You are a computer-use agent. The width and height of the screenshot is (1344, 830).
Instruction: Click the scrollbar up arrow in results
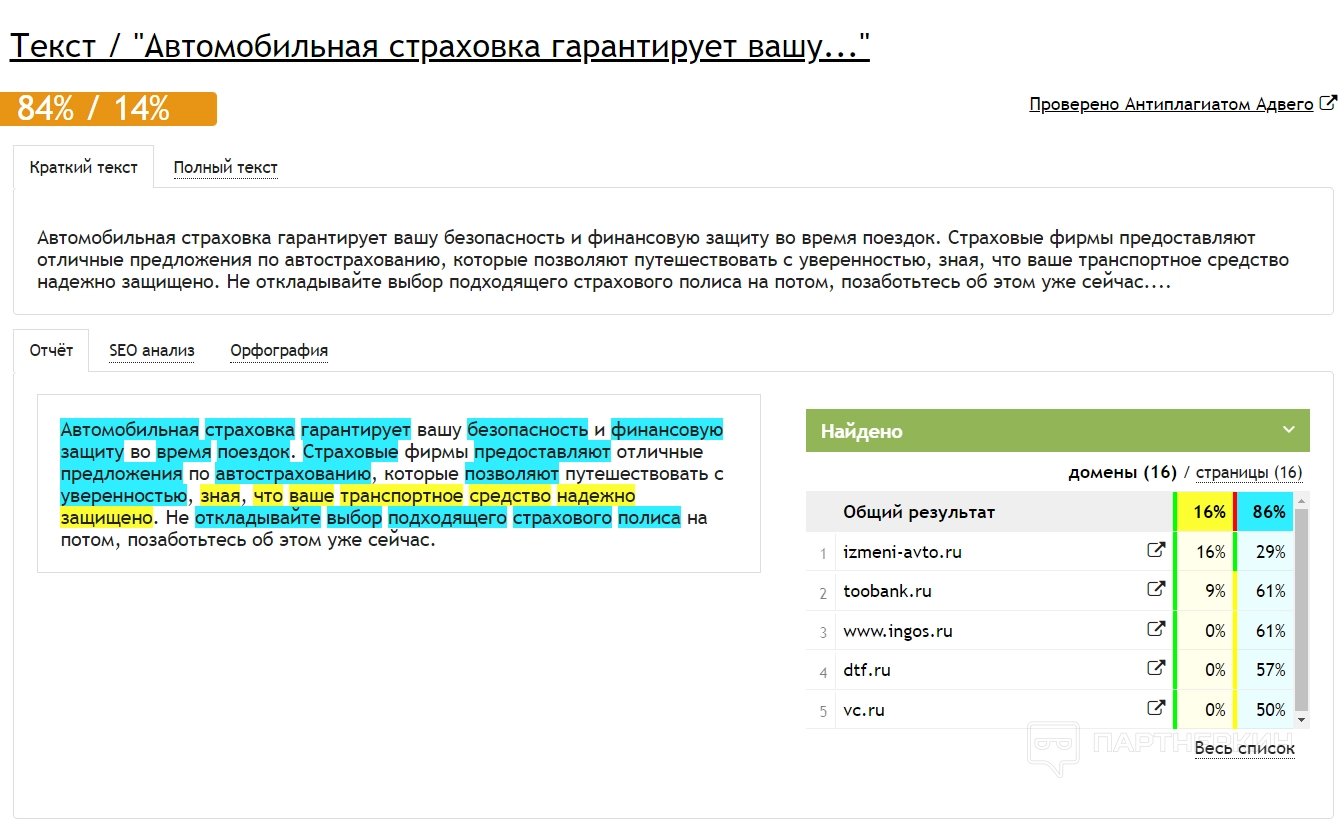pos(1302,499)
